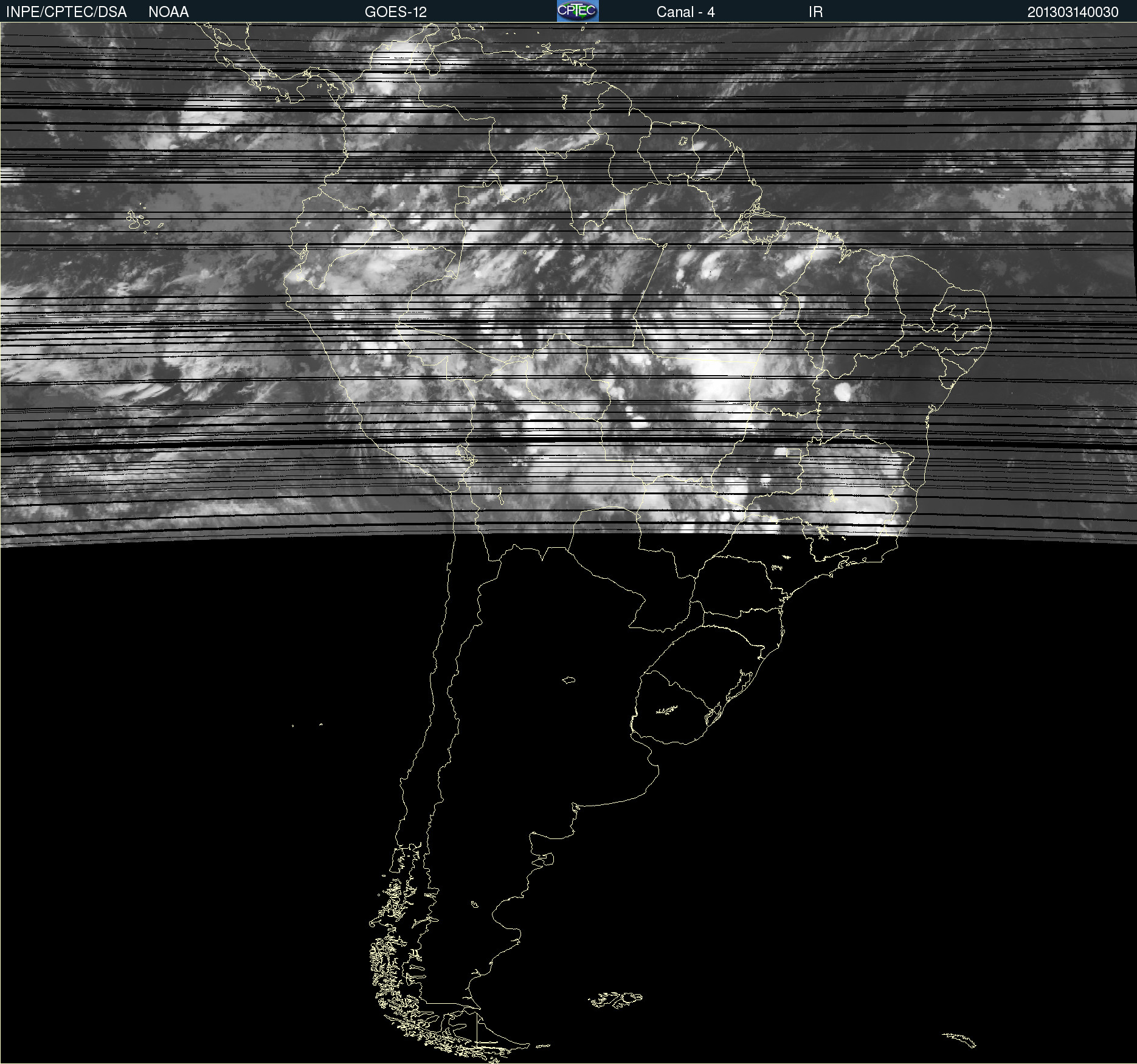The width and height of the screenshot is (1137, 1064).
Task: Click the Canal - 4 channel label
Action: [685, 12]
